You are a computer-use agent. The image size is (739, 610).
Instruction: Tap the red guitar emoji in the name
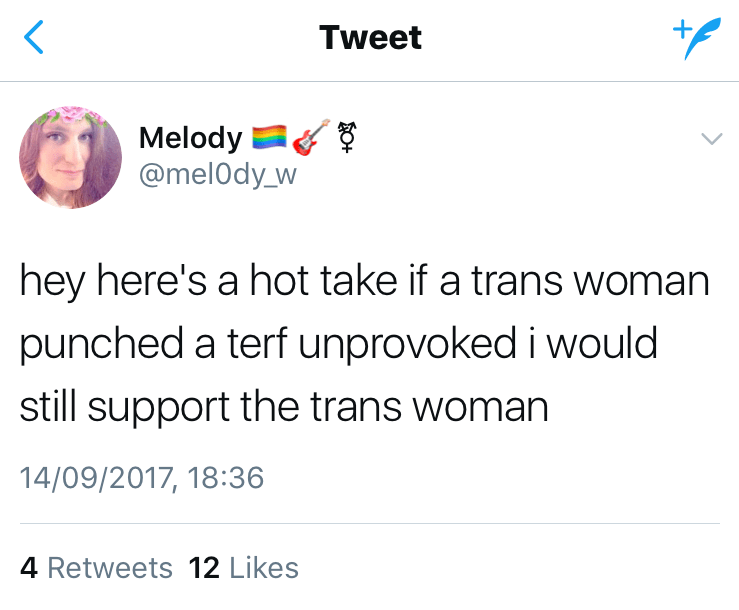pos(310,137)
